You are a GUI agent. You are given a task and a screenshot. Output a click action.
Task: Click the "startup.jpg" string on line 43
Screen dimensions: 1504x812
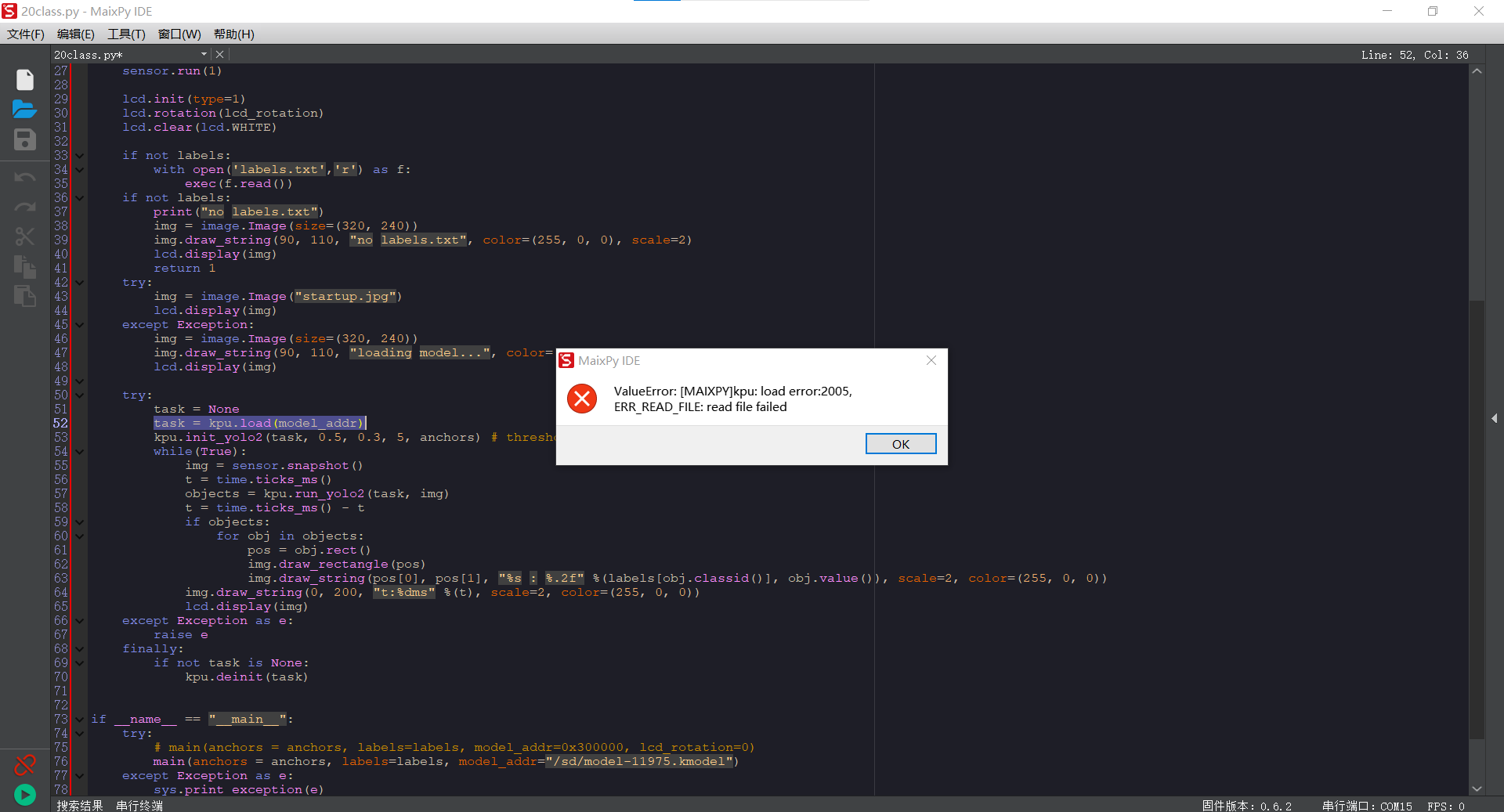click(x=345, y=297)
